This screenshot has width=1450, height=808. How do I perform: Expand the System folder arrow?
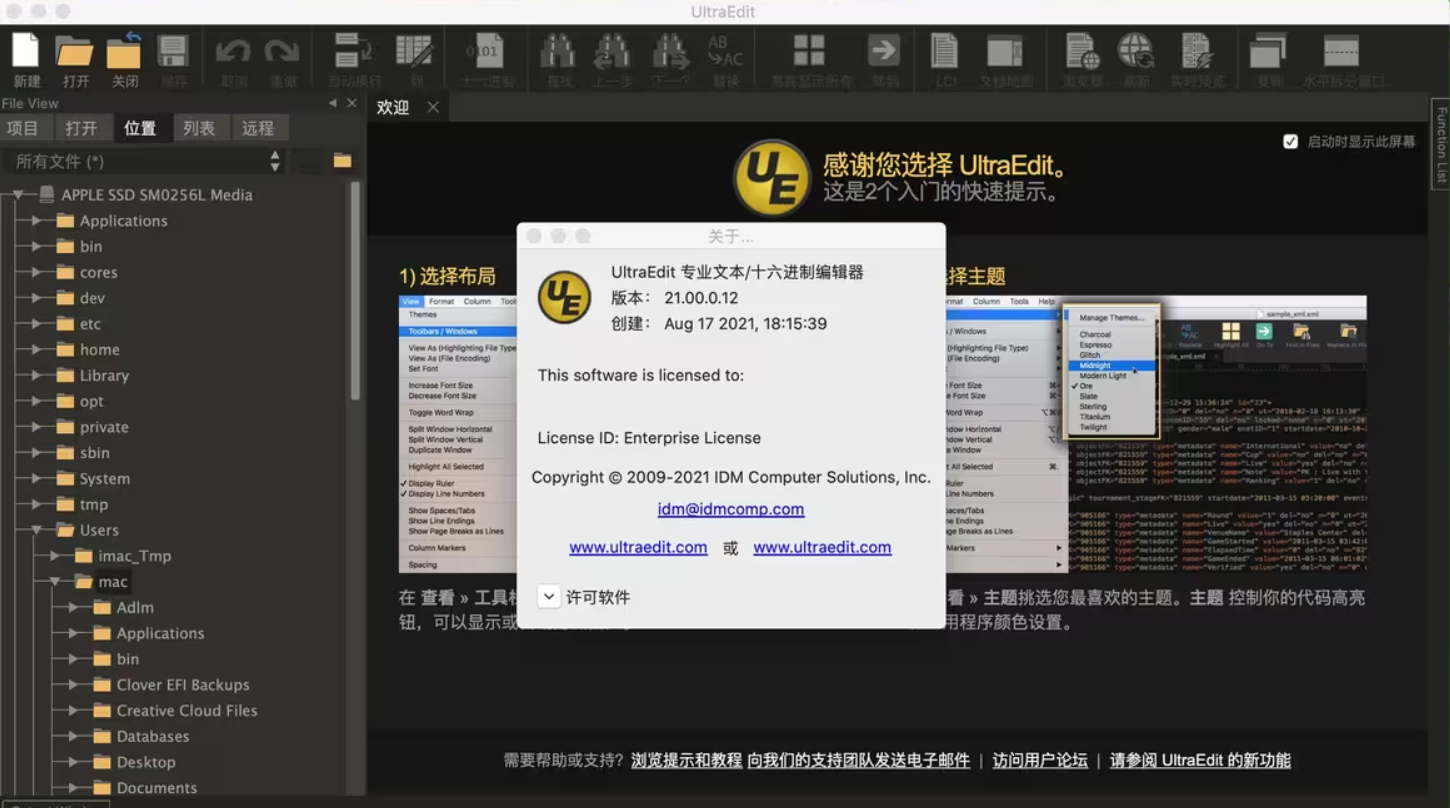(x=37, y=479)
